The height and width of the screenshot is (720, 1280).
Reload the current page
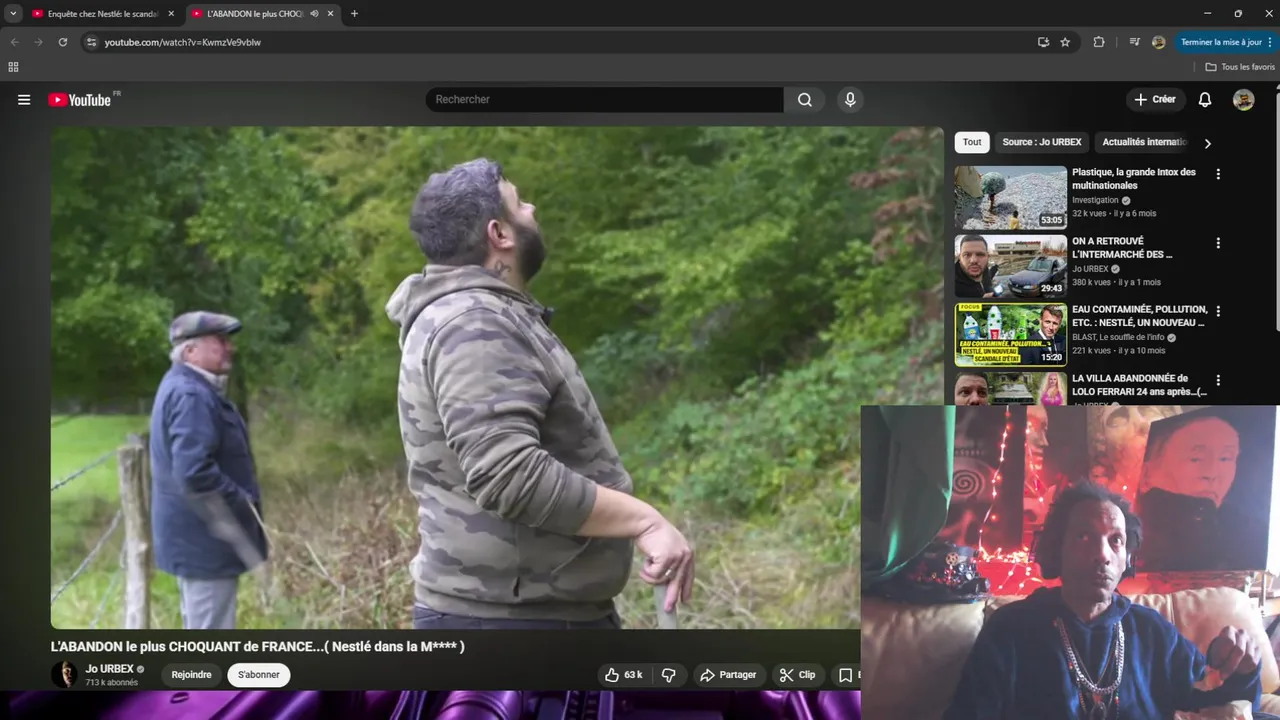pos(62,42)
